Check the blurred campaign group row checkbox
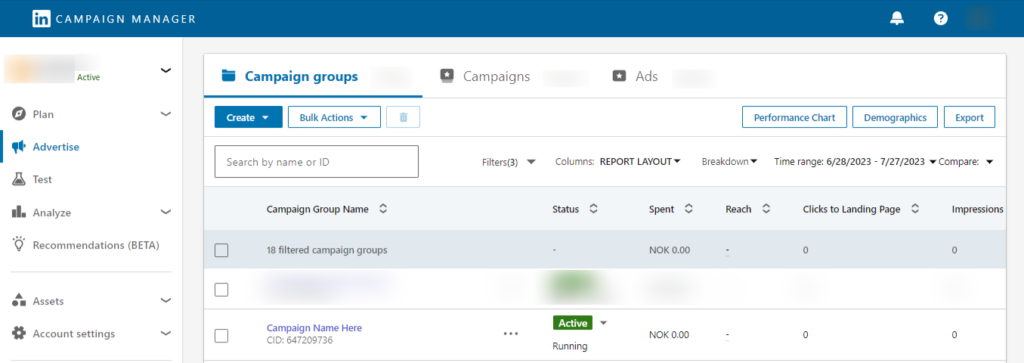1024x363 pixels. pyautogui.click(x=221, y=290)
